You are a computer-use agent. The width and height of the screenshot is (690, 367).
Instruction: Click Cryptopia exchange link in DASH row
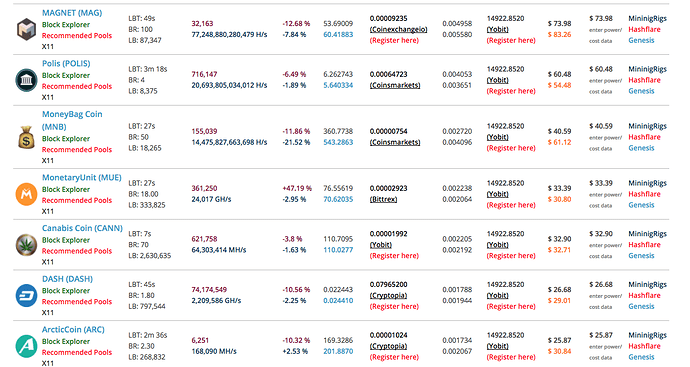tap(388, 295)
